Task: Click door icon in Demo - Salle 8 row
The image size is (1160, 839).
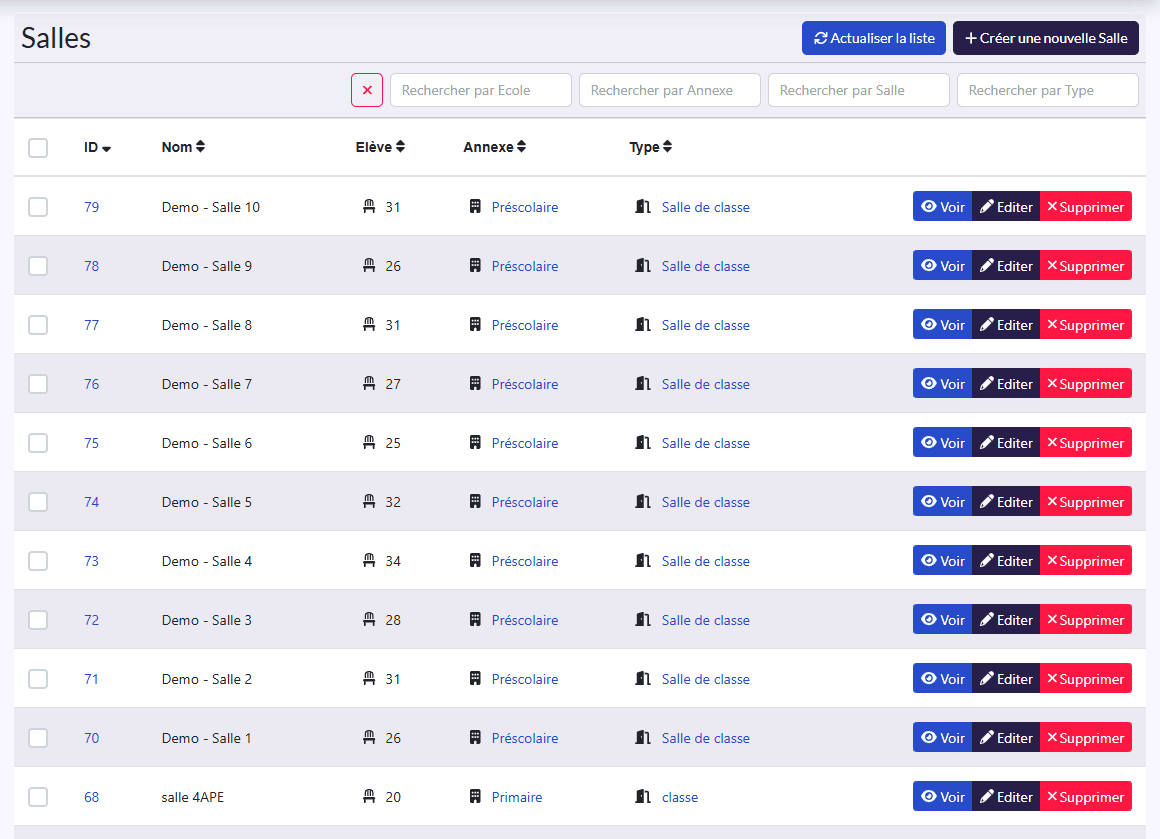Action: 643,324
